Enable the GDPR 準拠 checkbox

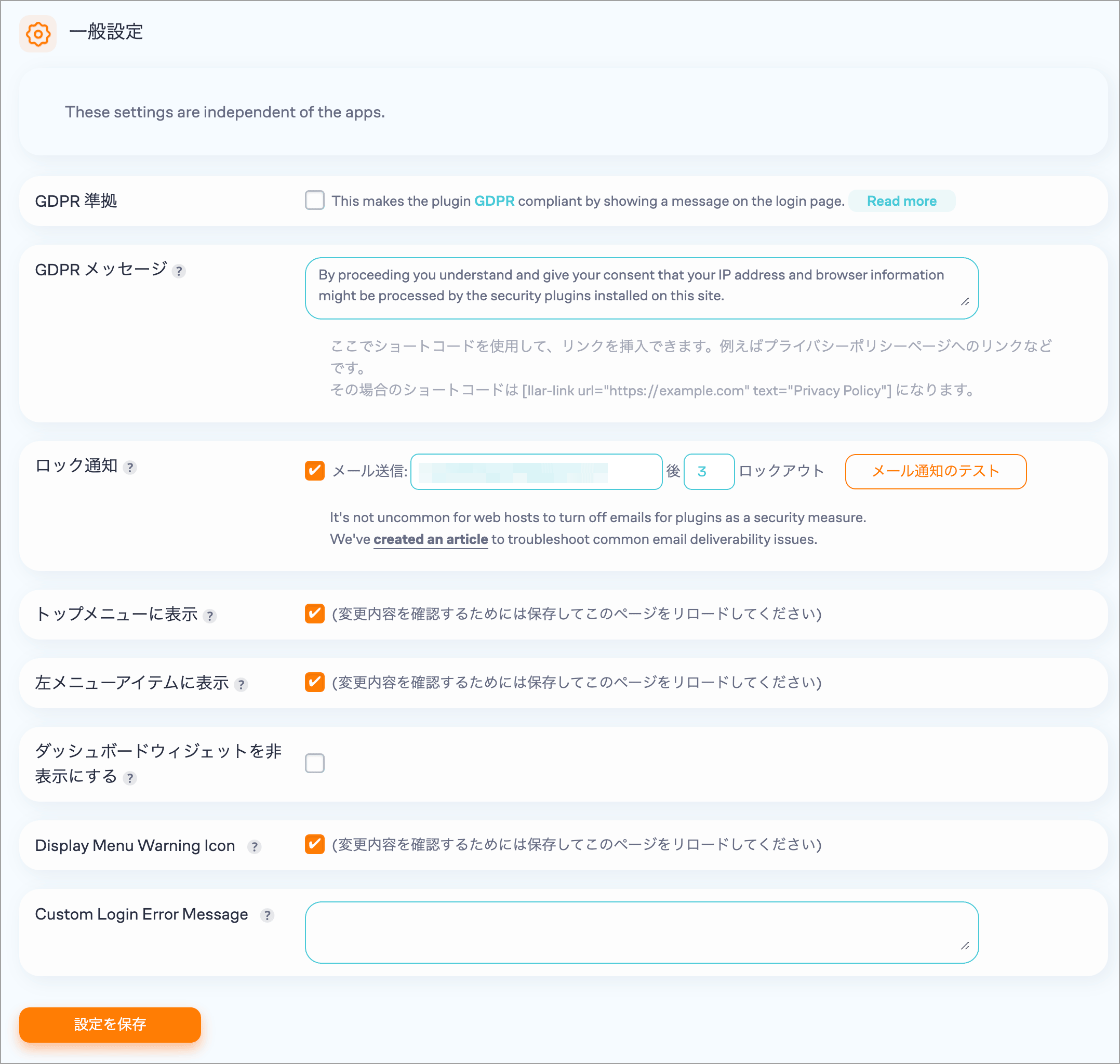click(x=315, y=200)
